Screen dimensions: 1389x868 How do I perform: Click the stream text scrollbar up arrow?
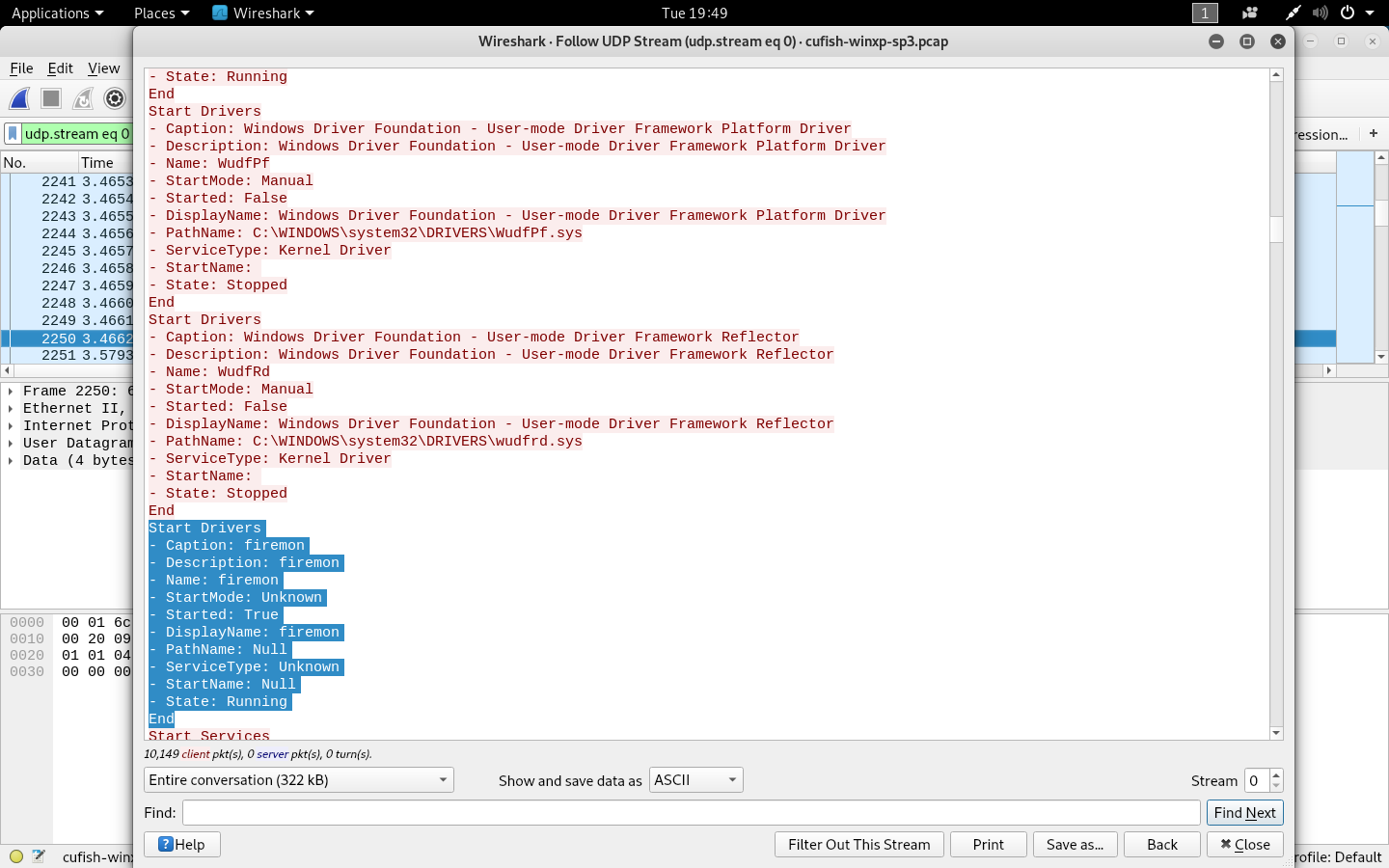pyautogui.click(x=1276, y=74)
